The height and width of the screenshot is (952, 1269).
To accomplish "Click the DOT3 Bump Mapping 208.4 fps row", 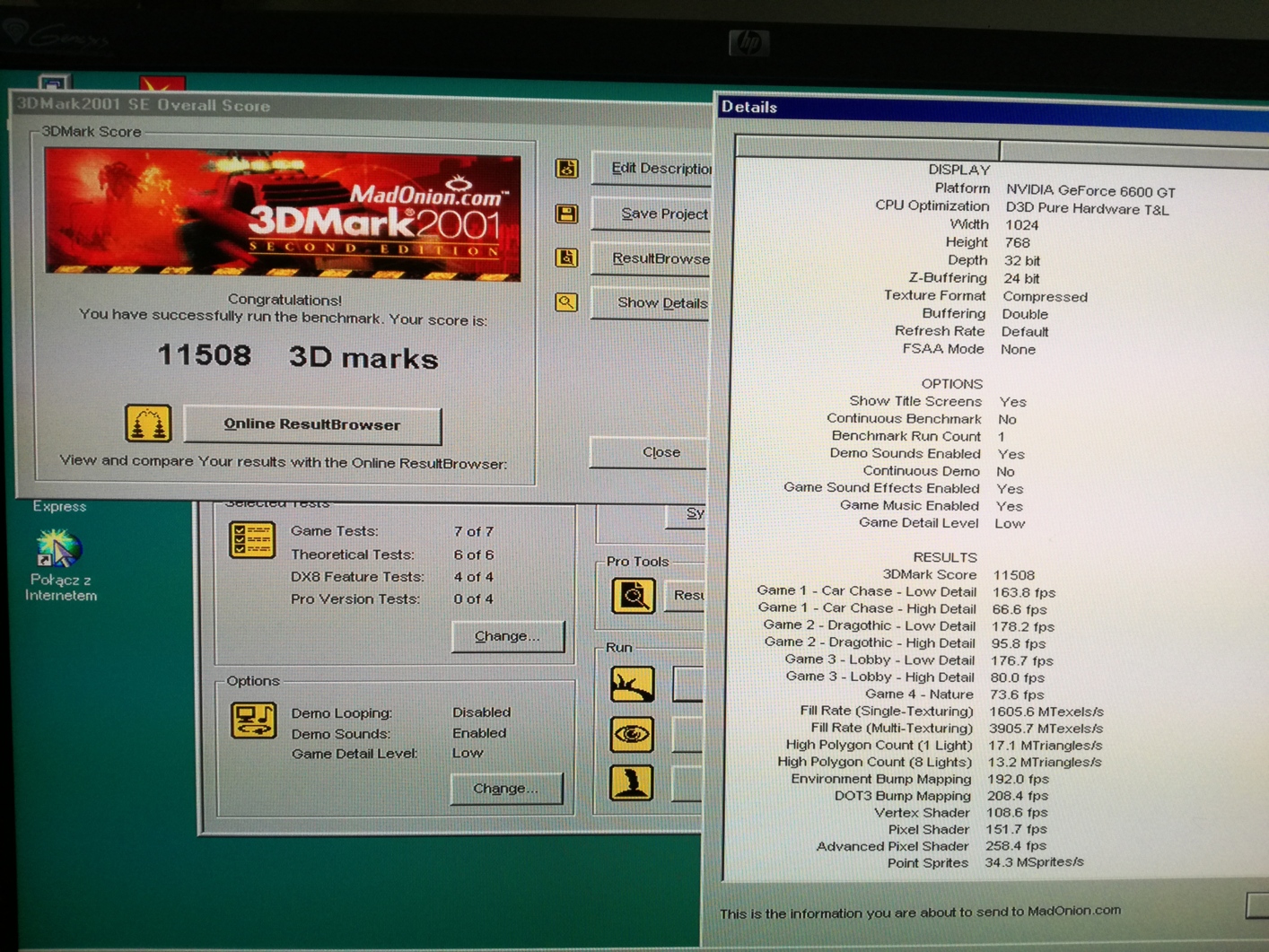I will point(941,795).
